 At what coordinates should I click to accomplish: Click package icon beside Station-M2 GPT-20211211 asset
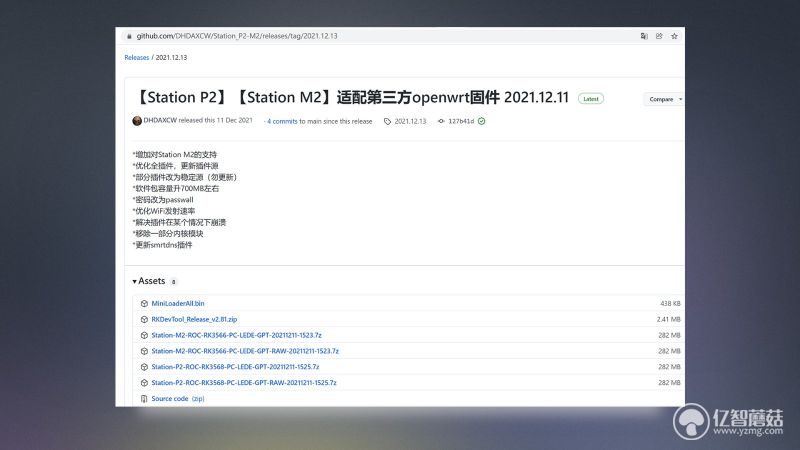click(144, 335)
